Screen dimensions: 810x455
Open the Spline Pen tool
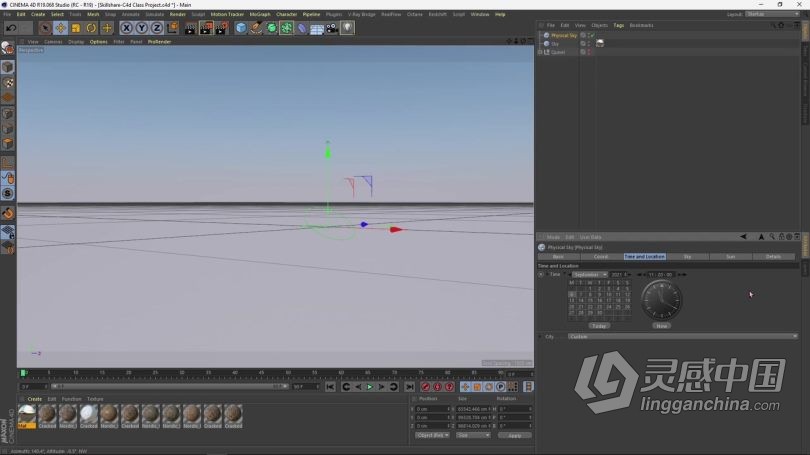(x=256, y=28)
